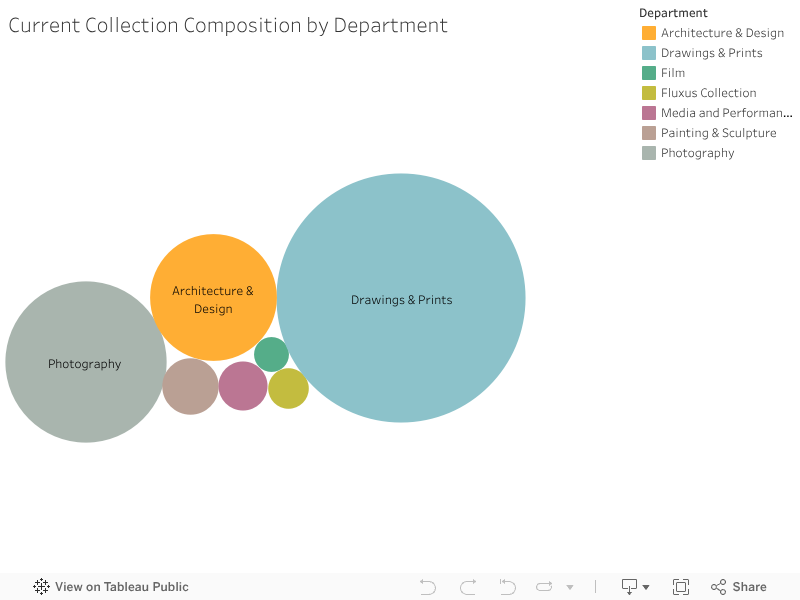Screen dimensions: 800x600
Task: Click the Redo arrow icon
Action: point(468,587)
